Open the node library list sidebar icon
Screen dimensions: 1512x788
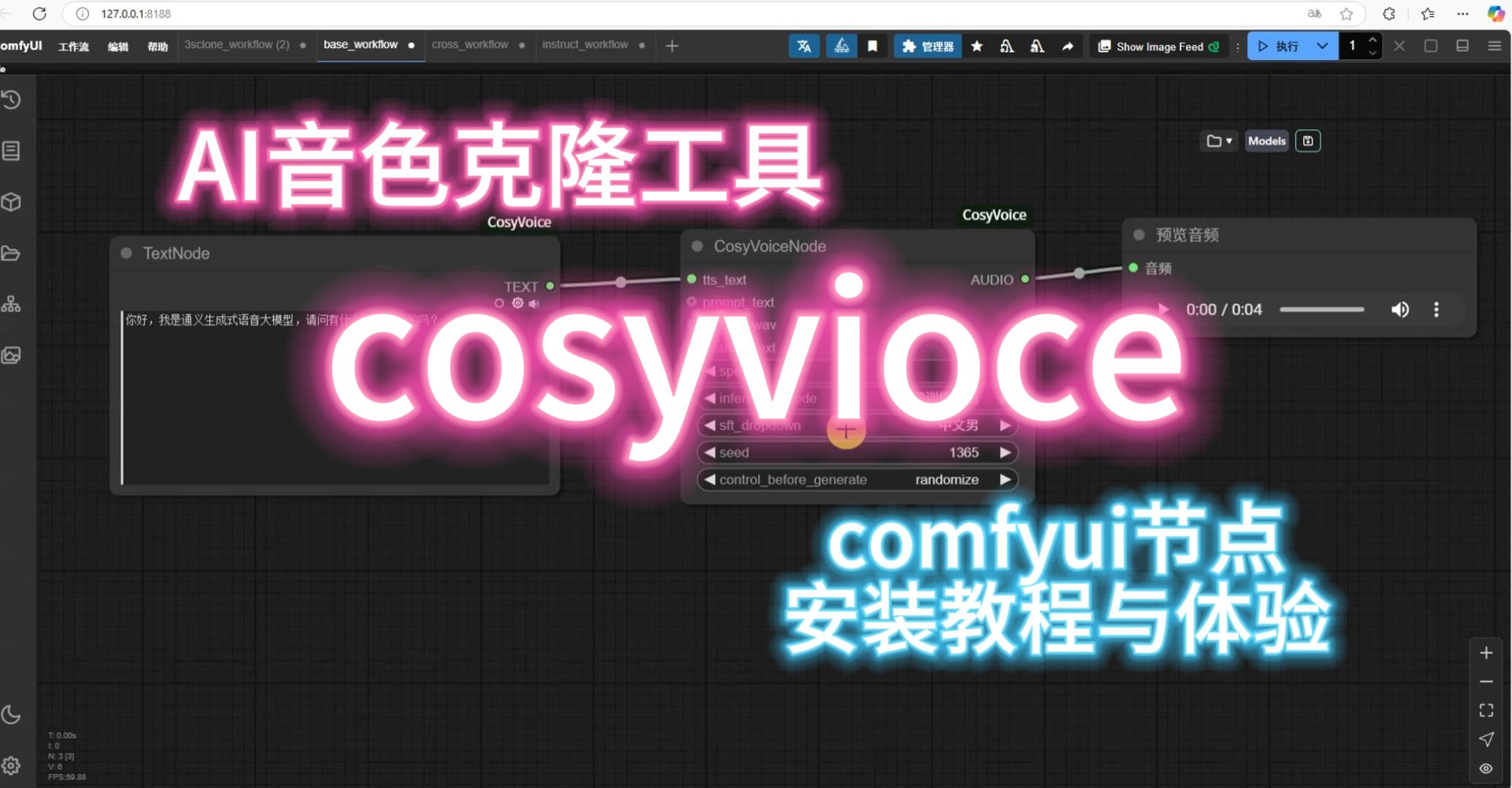point(12,151)
